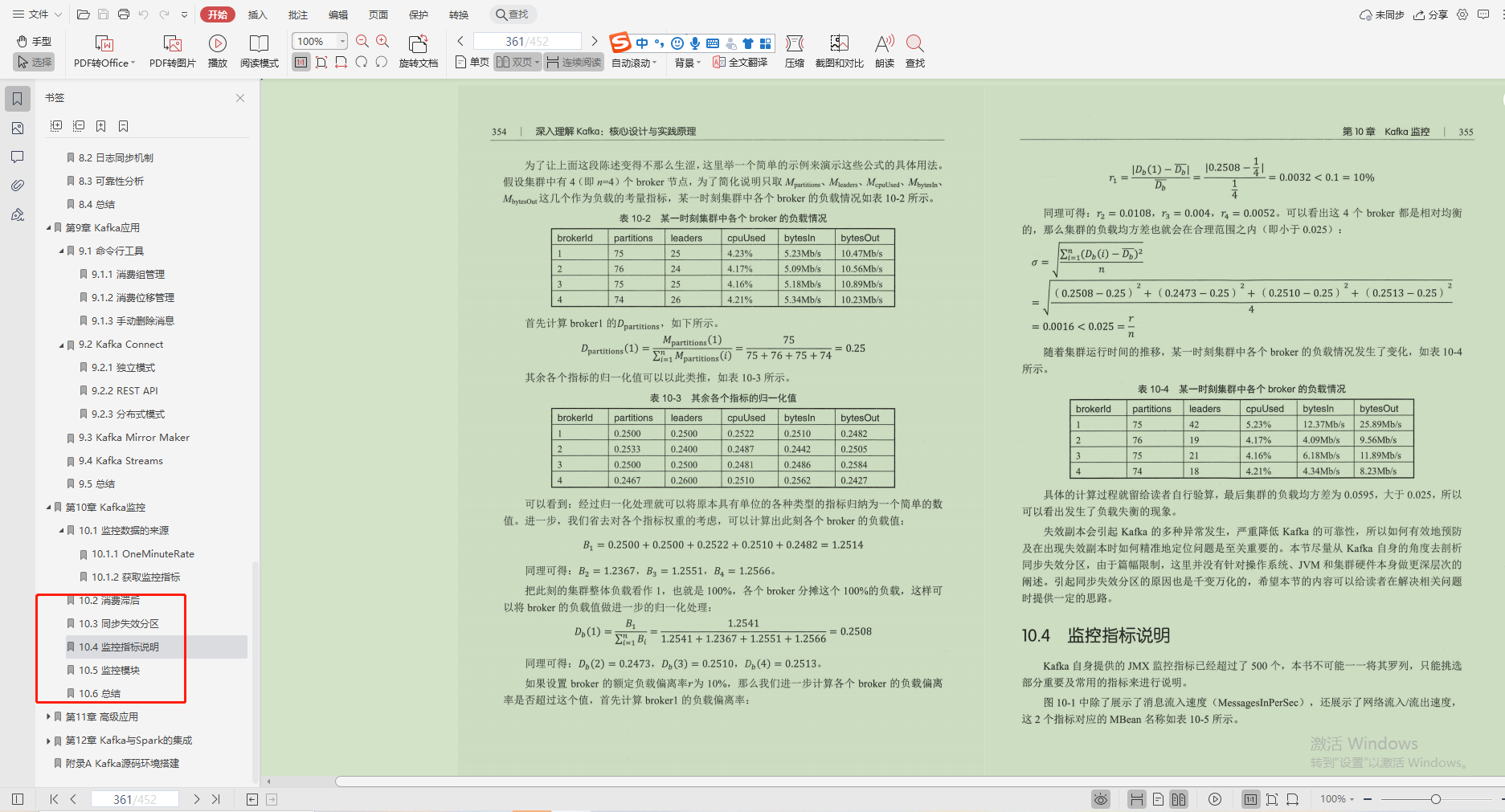Collapse 9.2 Kafka Connect bookmark
The height and width of the screenshot is (812, 1505).
(x=61, y=345)
